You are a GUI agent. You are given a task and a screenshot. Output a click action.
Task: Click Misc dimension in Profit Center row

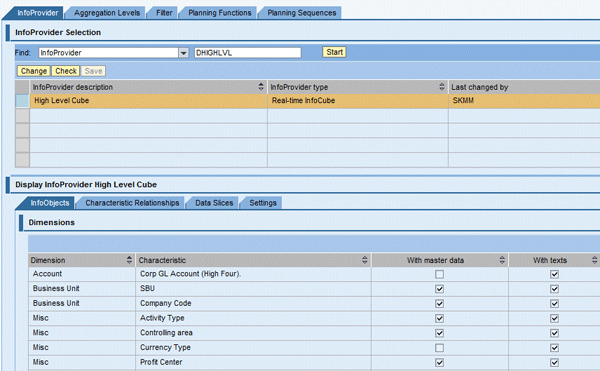(82, 362)
